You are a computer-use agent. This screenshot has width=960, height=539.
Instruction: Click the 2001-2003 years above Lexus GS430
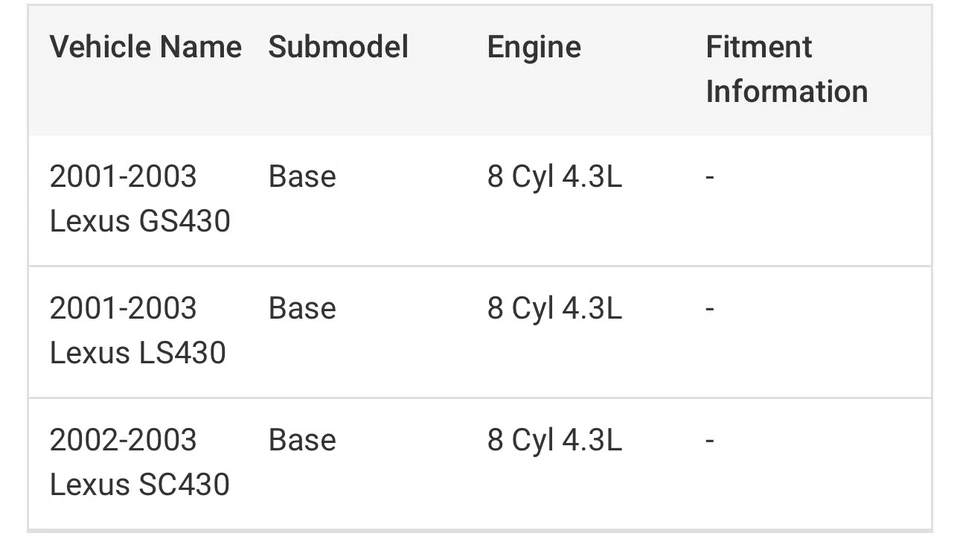pos(123,176)
